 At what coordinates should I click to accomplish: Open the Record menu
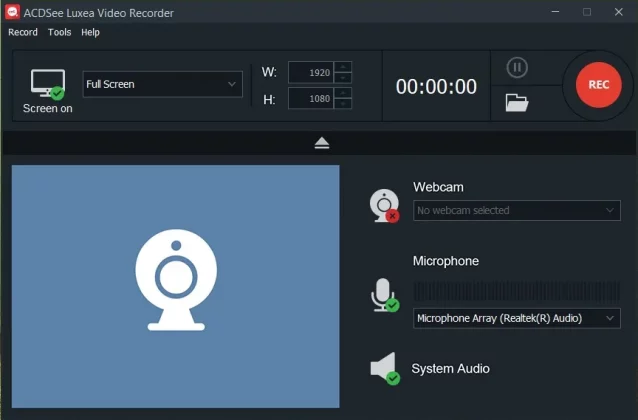pos(23,32)
